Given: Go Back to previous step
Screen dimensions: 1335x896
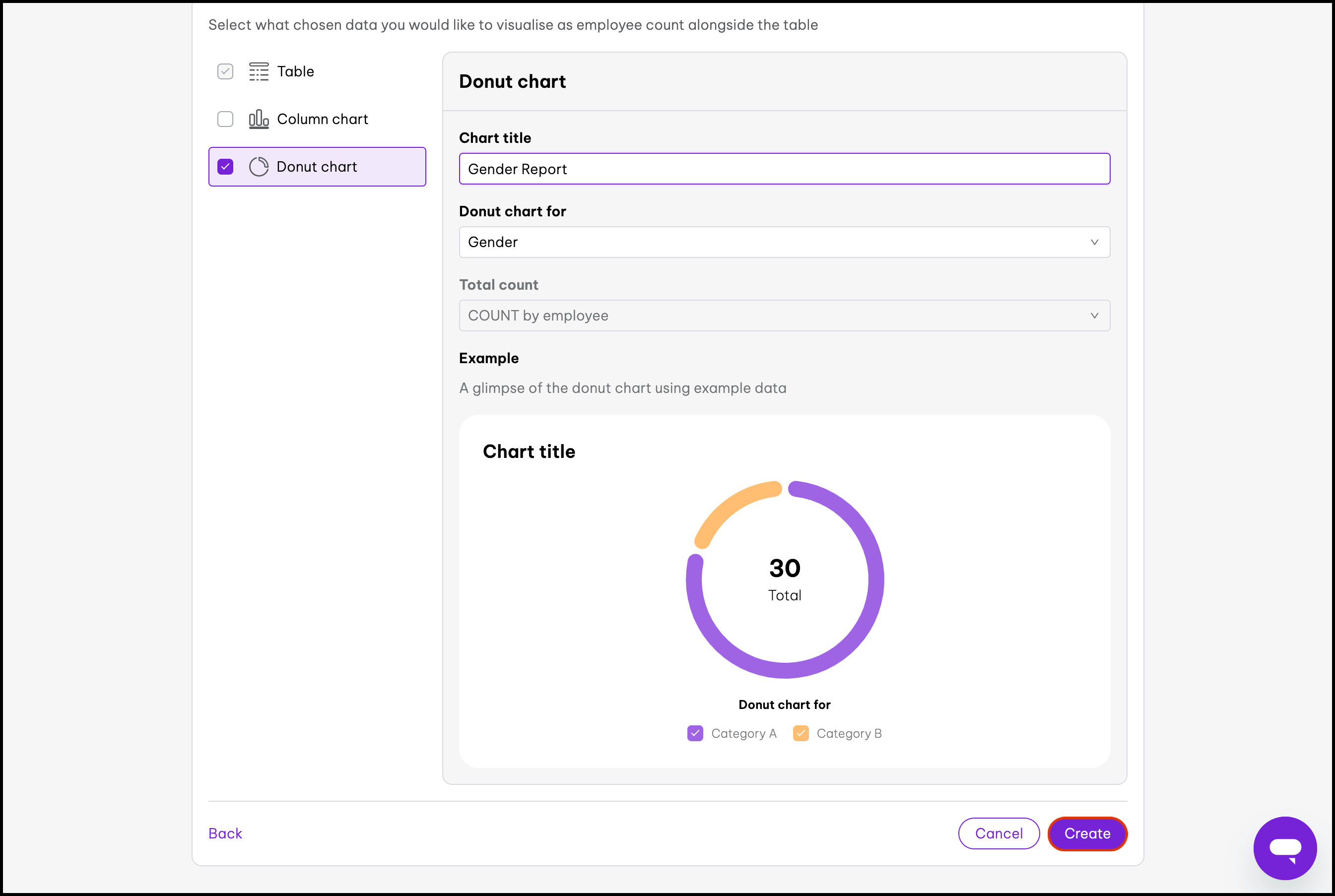Looking at the screenshot, I should click(x=225, y=833).
